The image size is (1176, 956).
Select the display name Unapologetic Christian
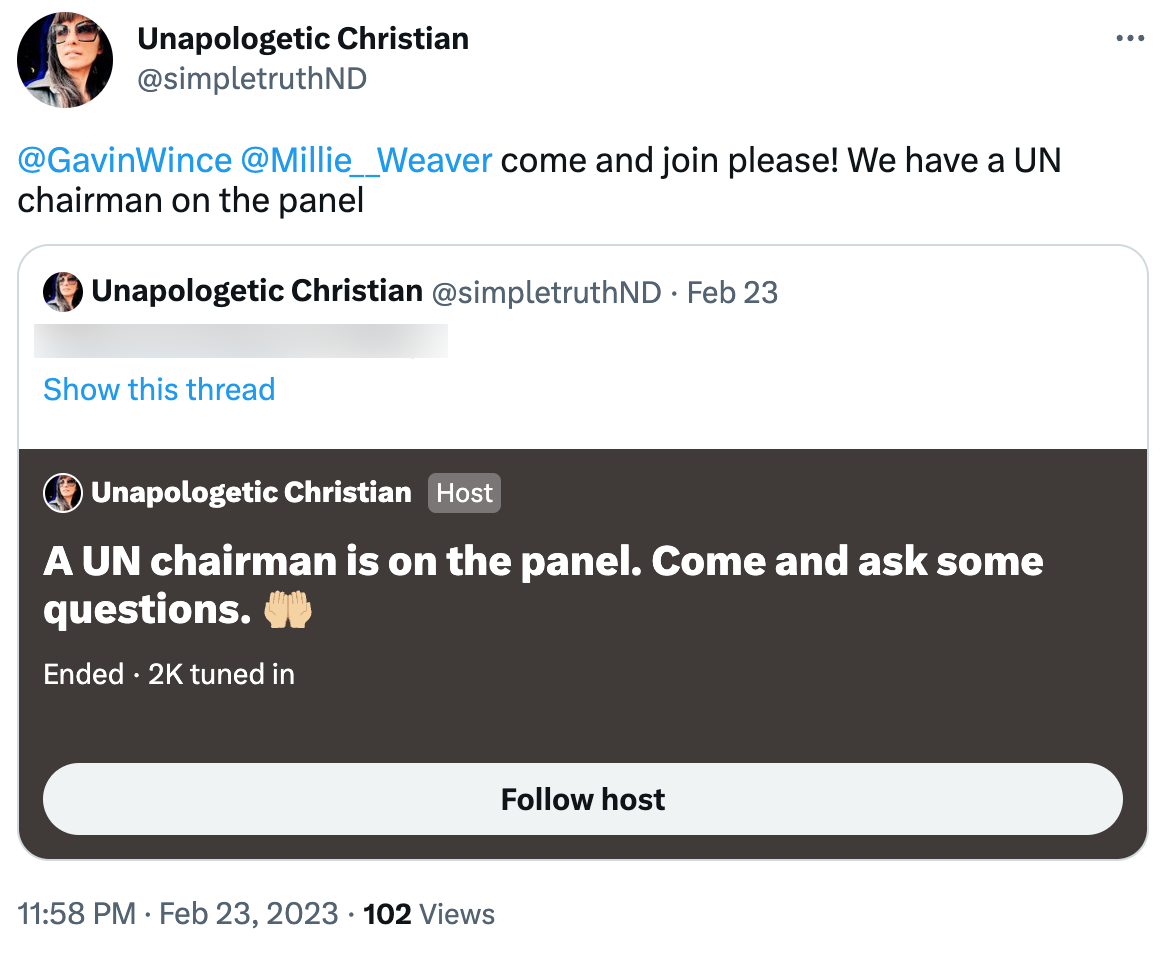(x=303, y=39)
